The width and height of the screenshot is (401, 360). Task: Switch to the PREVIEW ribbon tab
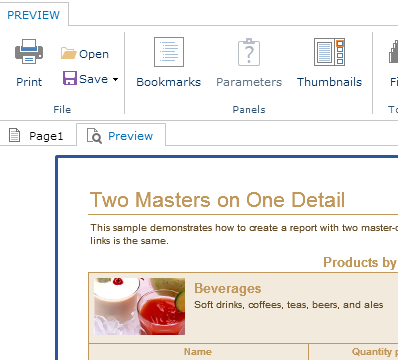coord(34,15)
